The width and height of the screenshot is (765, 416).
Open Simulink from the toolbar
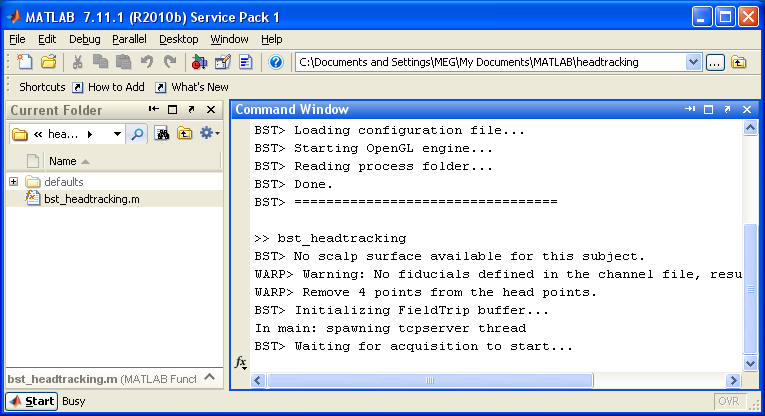tap(200, 62)
